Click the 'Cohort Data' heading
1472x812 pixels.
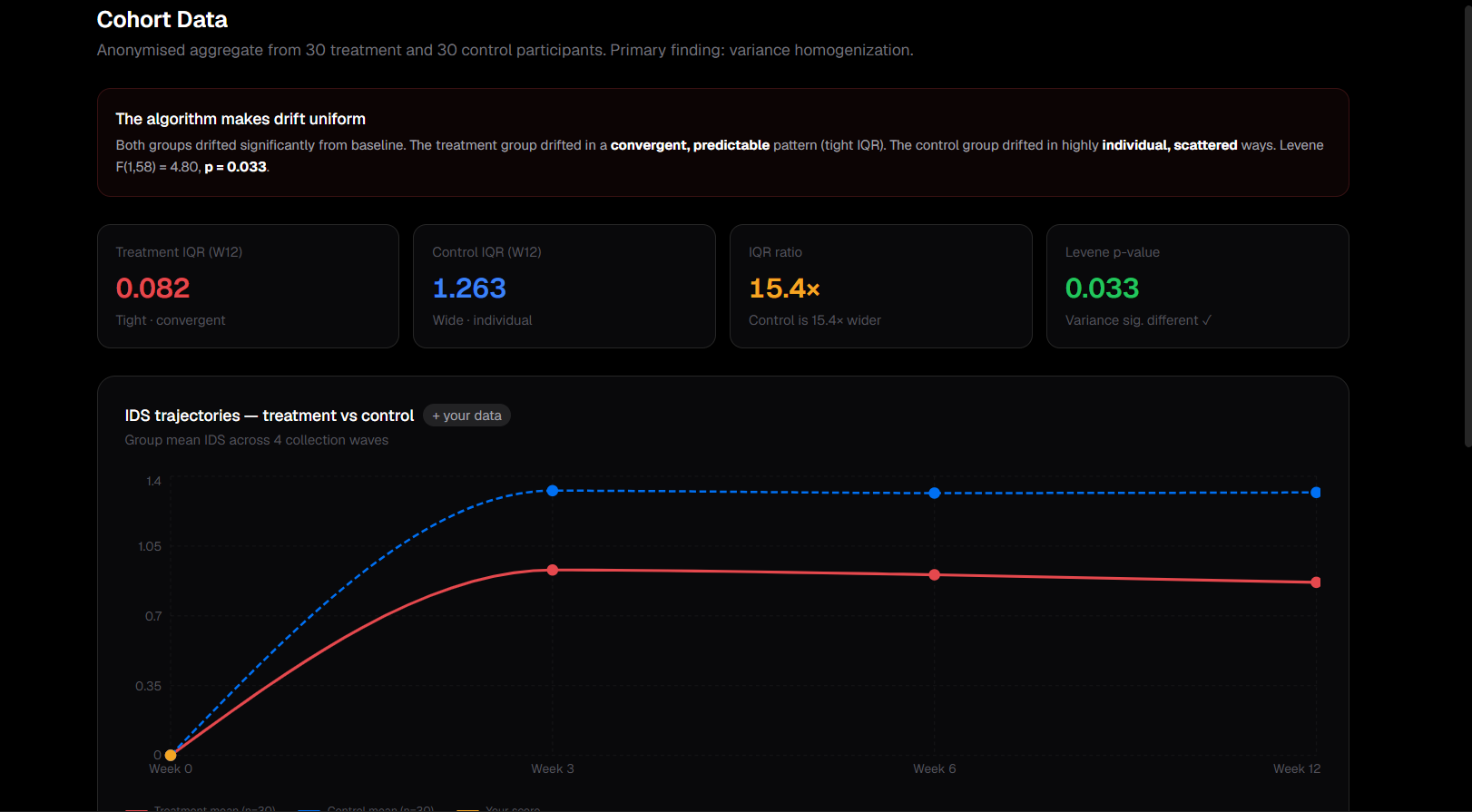coord(162,20)
